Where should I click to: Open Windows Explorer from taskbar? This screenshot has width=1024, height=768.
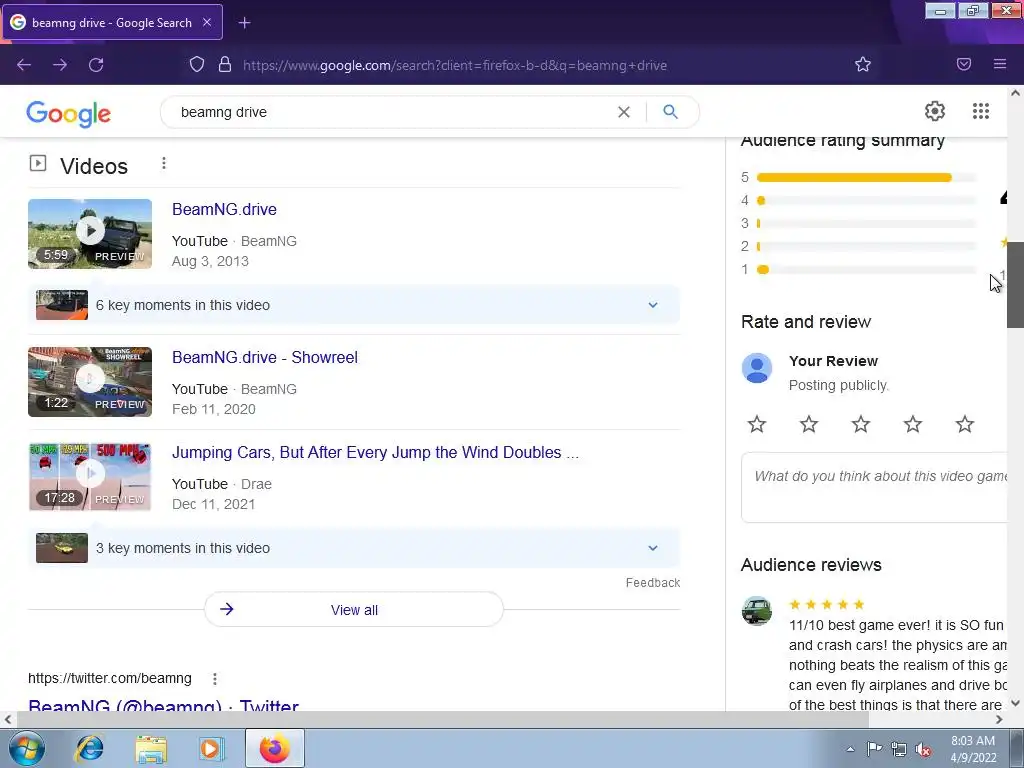[151, 748]
